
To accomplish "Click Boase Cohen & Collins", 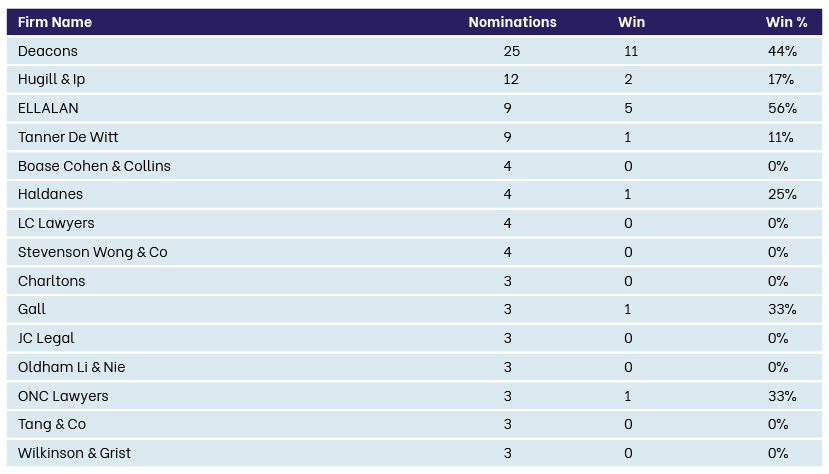I will click(94, 166).
